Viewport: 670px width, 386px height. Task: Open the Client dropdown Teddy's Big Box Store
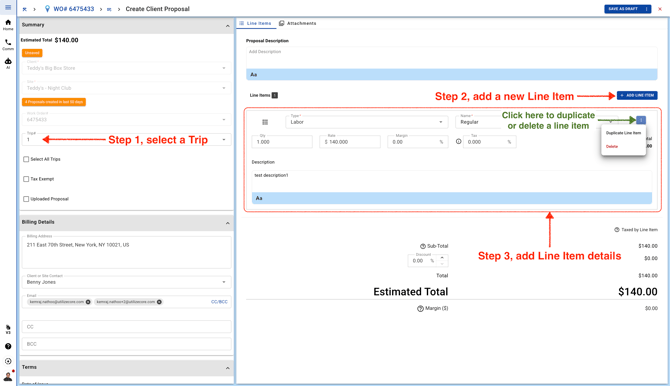pyautogui.click(x=126, y=68)
